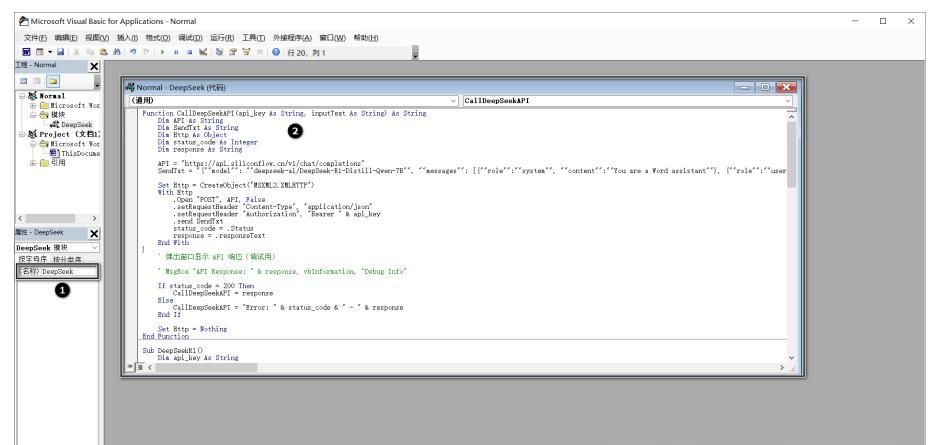942x445 pixels.
Task: Switch to Full Module View button at code bottom-left
Action: coord(140,367)
